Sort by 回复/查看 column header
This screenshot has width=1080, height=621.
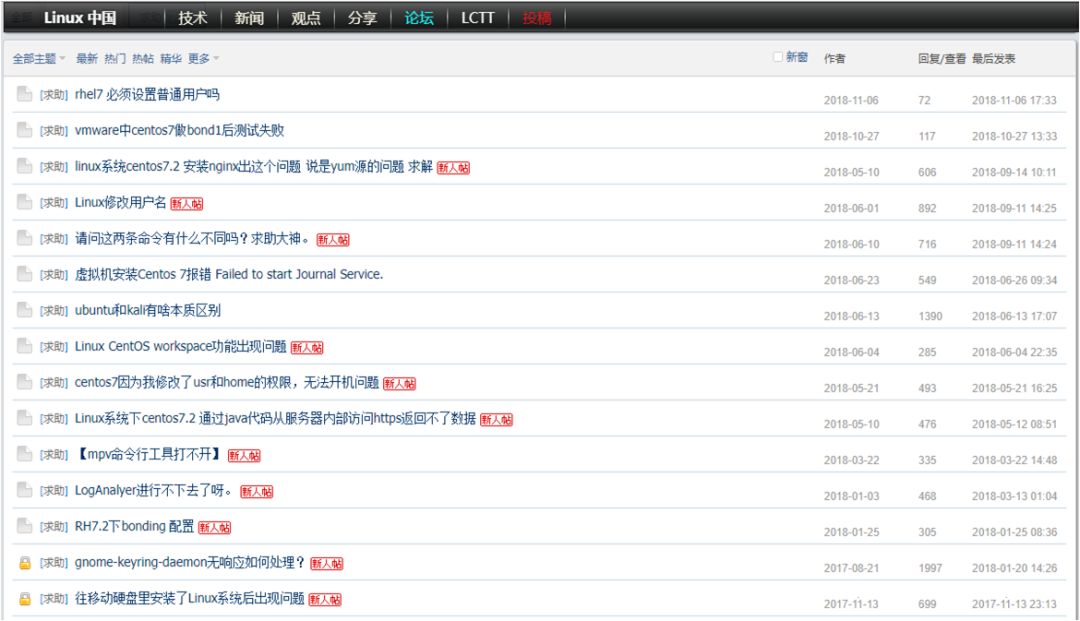click(x=942, y=59)
